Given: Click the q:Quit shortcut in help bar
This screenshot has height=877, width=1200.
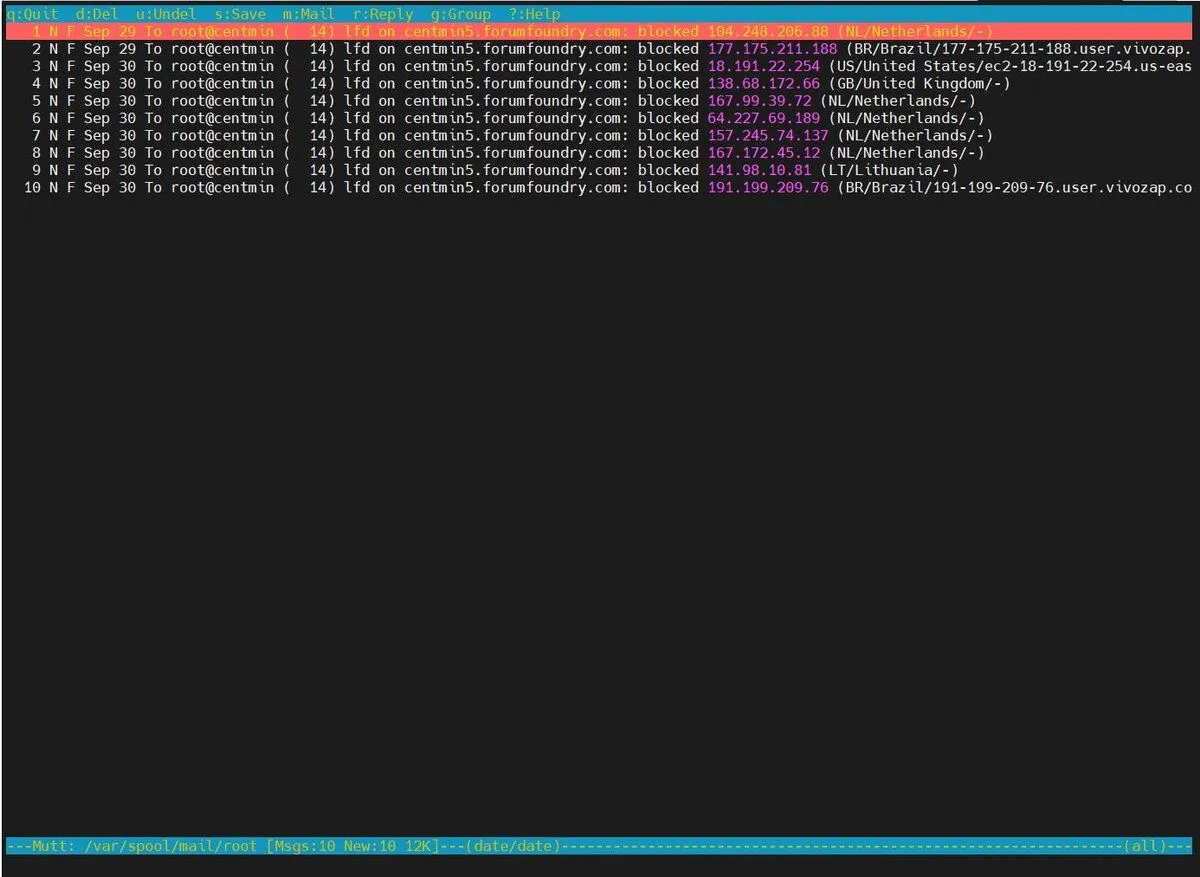Looking at the screenshot, I should 32,15.
